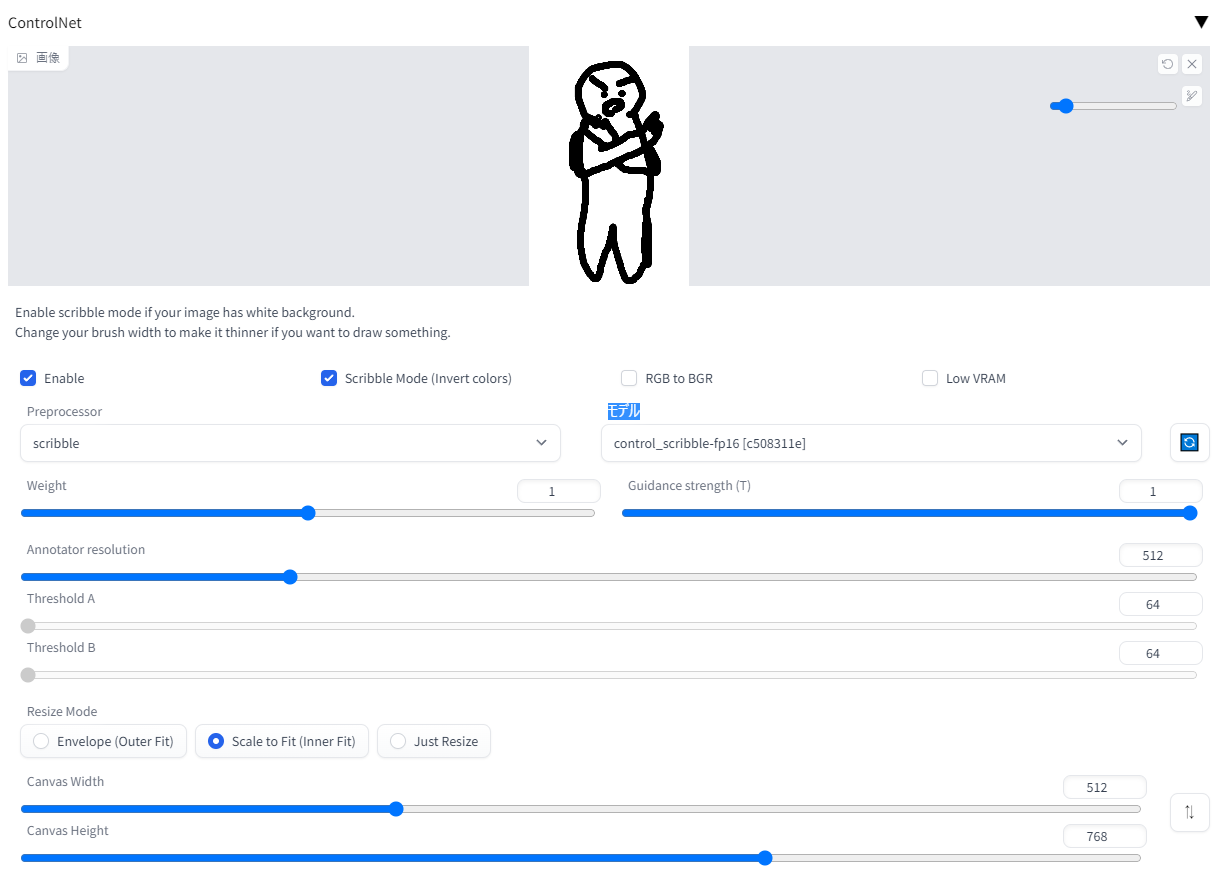
Task: Swap canvas width and height
Action: click(1189, 812)
